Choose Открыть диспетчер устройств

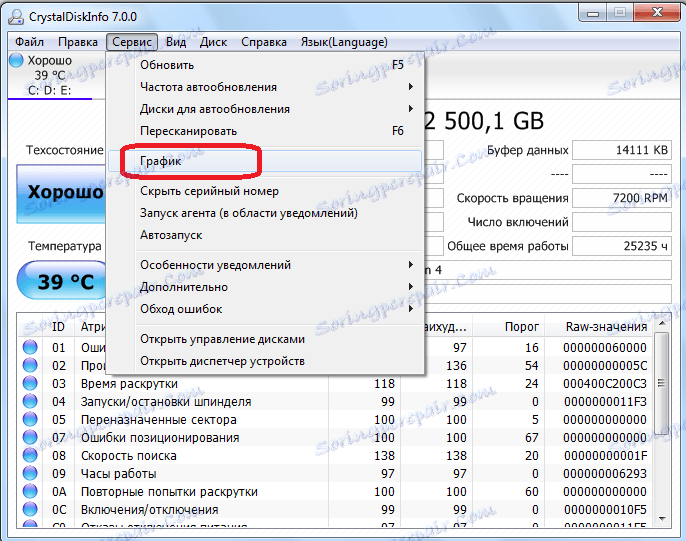(265, 361)
